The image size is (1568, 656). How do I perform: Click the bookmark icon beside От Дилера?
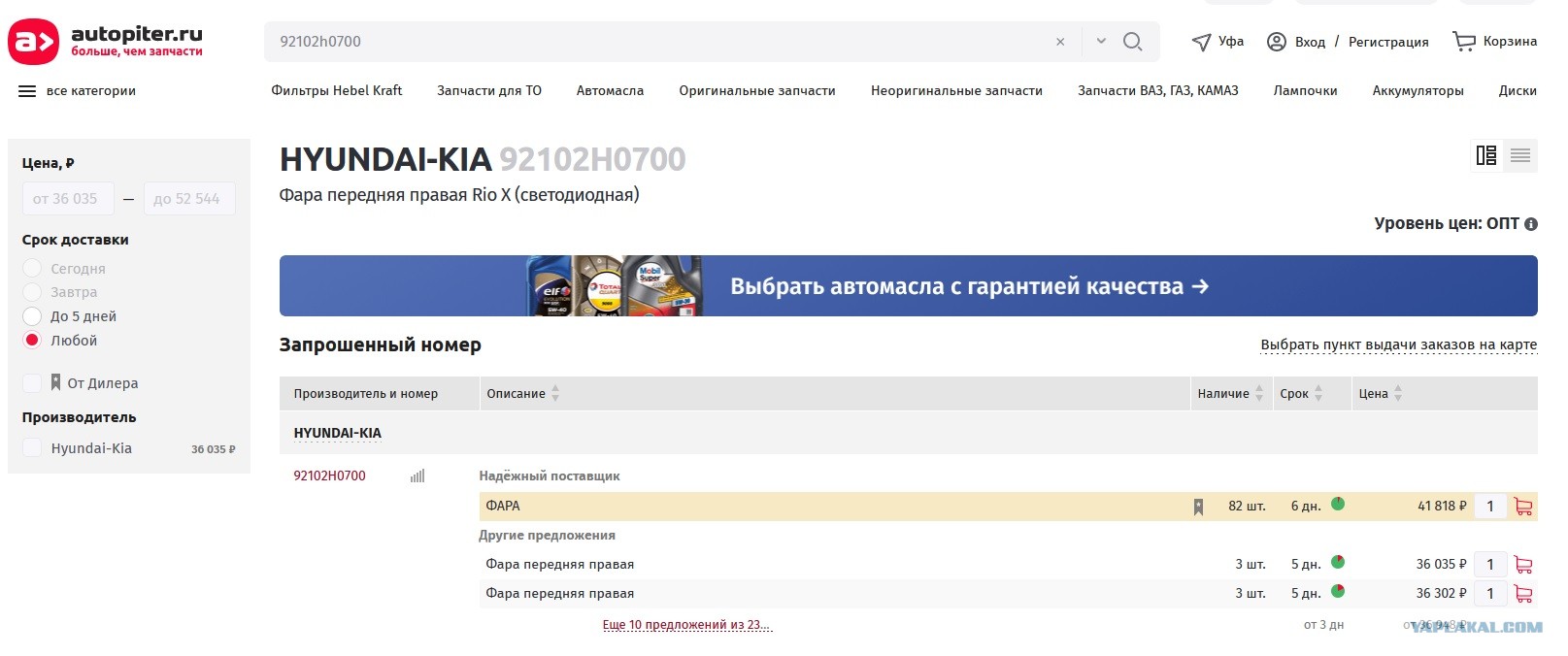(56, 382)
